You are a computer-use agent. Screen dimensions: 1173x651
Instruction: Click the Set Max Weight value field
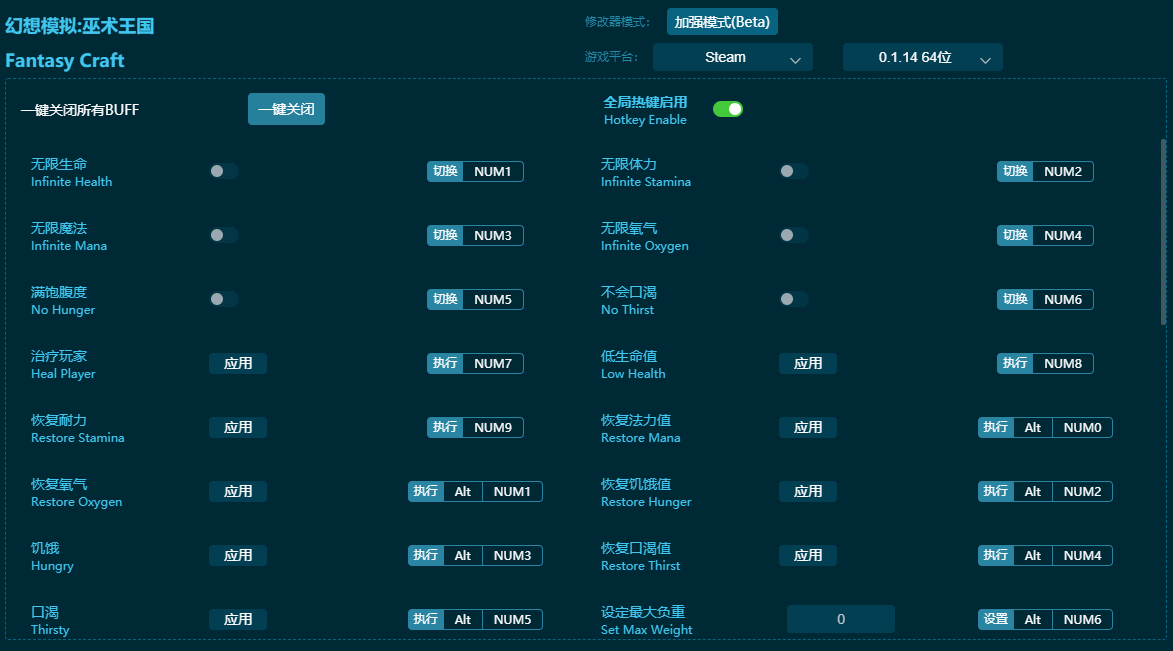click(x=840, y=619)
